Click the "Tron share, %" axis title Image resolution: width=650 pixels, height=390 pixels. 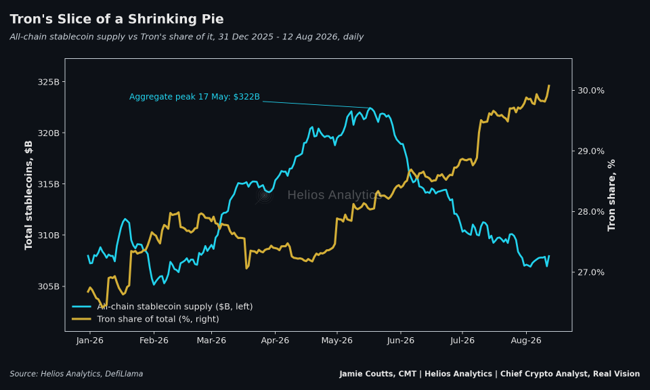[x=611, y=195]
